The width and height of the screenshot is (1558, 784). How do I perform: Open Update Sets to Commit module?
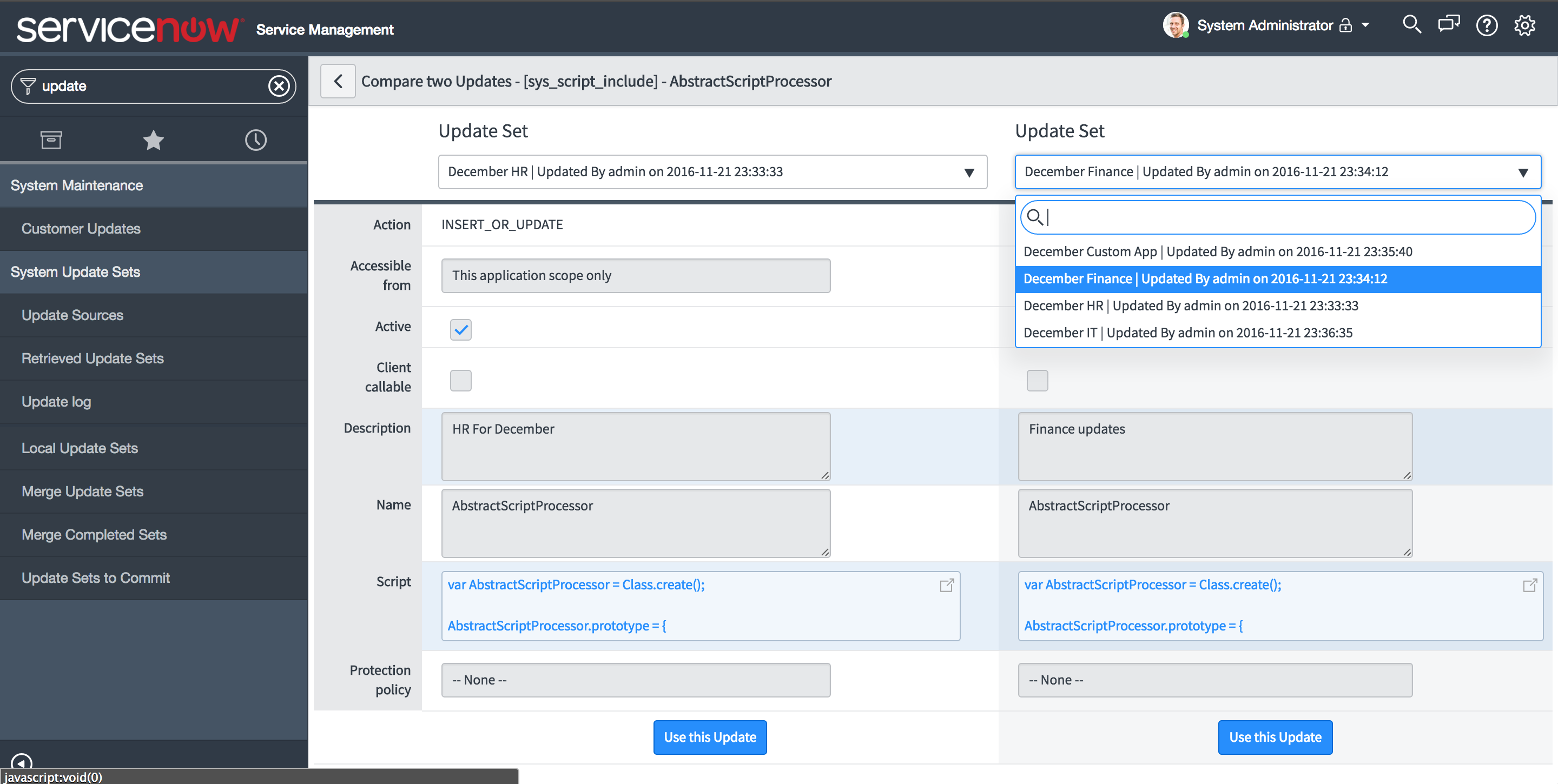(x=154, y=578)
